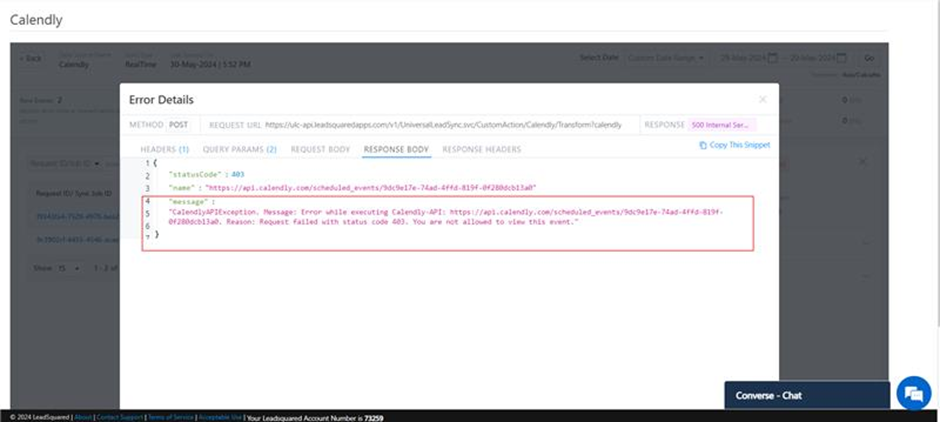Open the Custom Date Range dropdown
940x422 pixels.
[x=666, y=58]
